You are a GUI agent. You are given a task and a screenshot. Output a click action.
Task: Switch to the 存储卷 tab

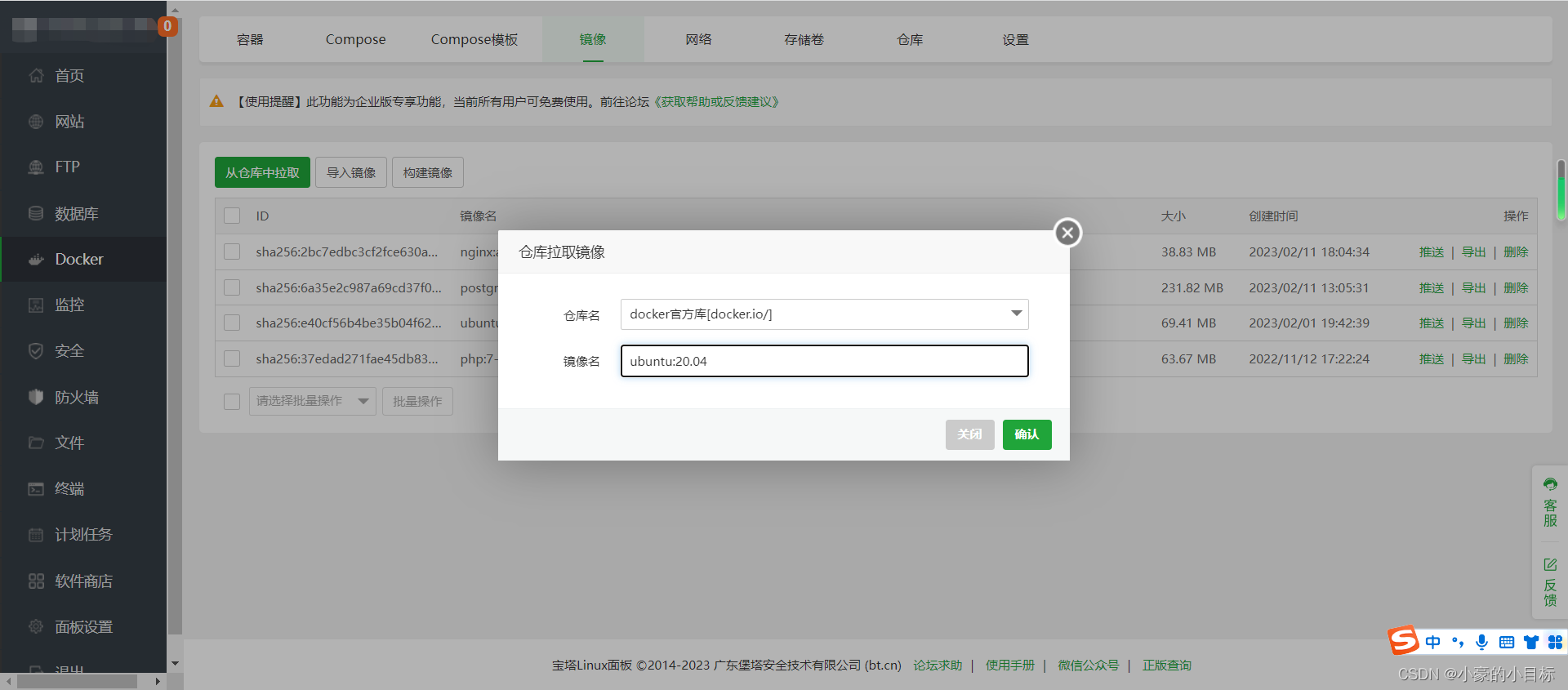(804, 39)
